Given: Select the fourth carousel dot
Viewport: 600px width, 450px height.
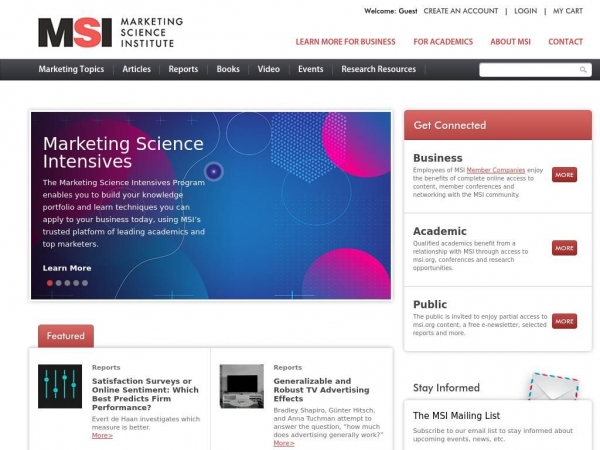Looking at the screenshot, I should (x=76, y=283).
